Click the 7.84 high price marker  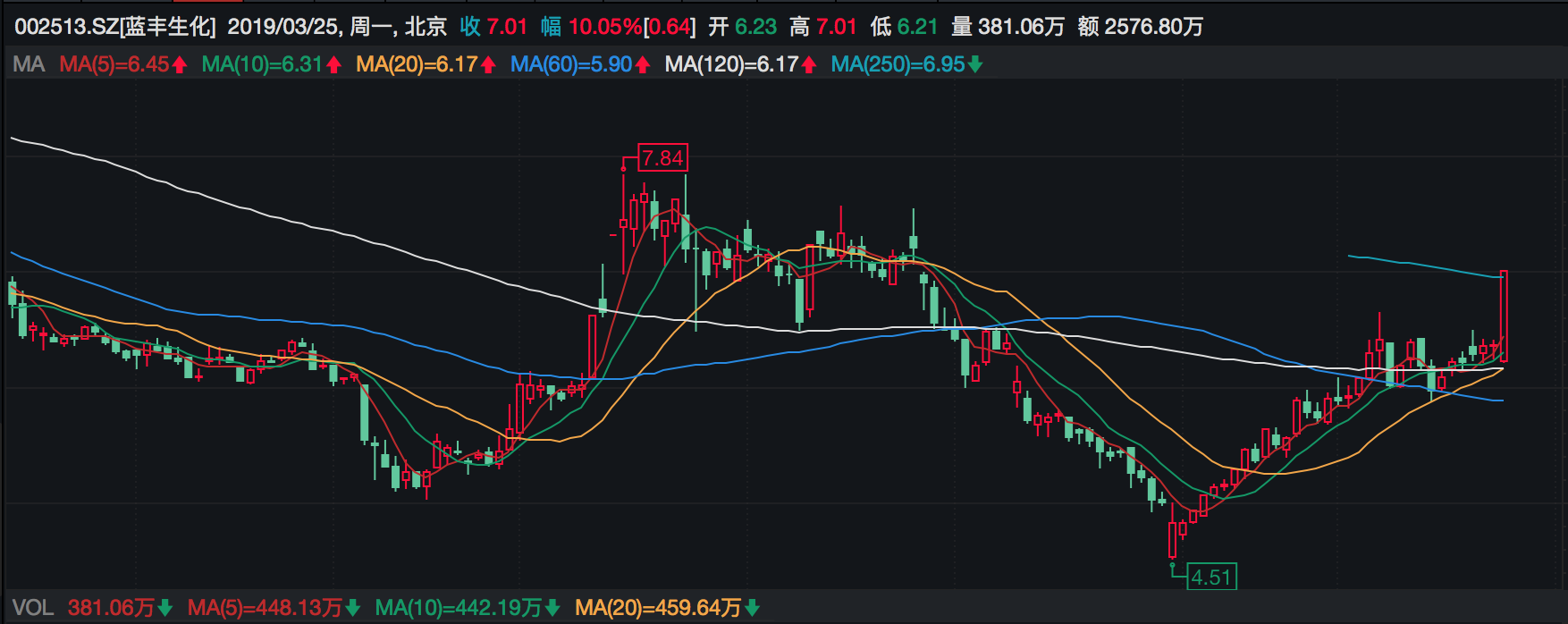(662, 158)
